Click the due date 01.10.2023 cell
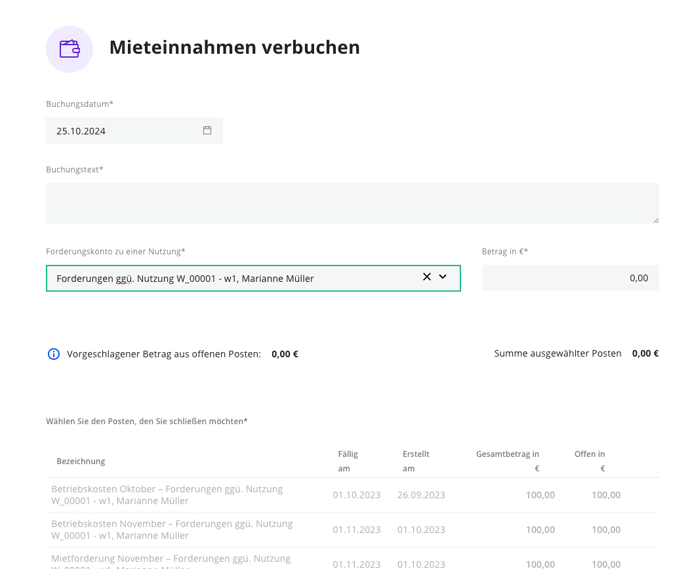 [x=356, y=495]
